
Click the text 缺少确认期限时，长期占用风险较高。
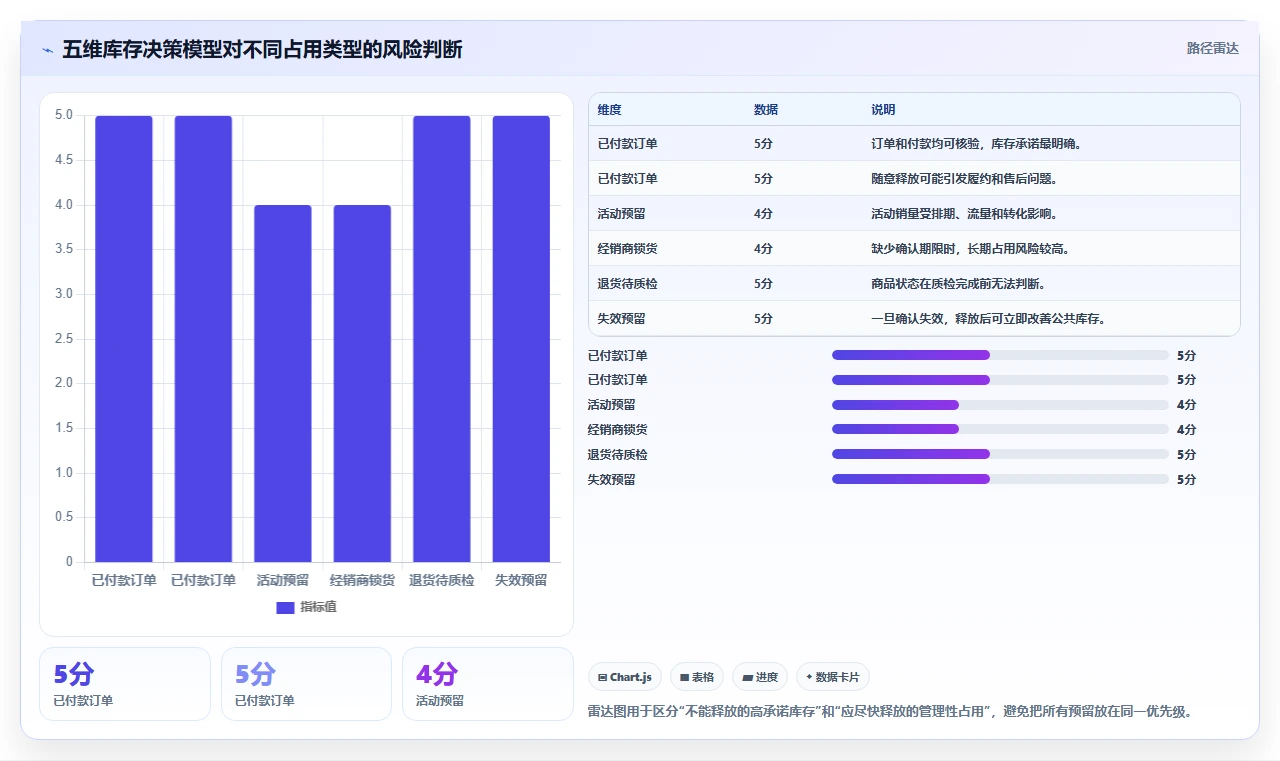tap(971, 249)
